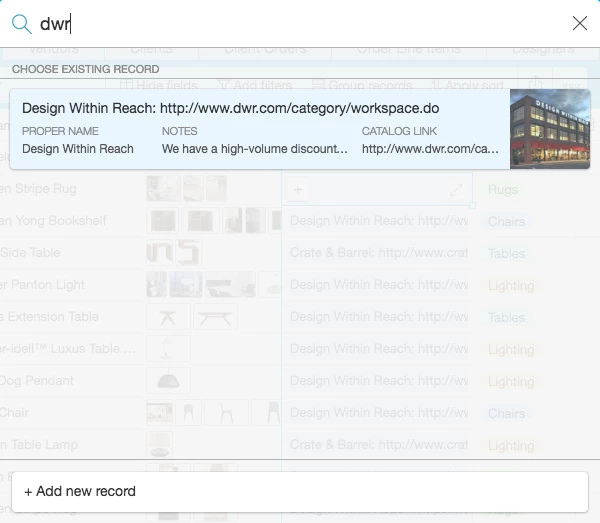
Task: Click the Luxus Table lamp thumbnail
Action: [168, 349]
